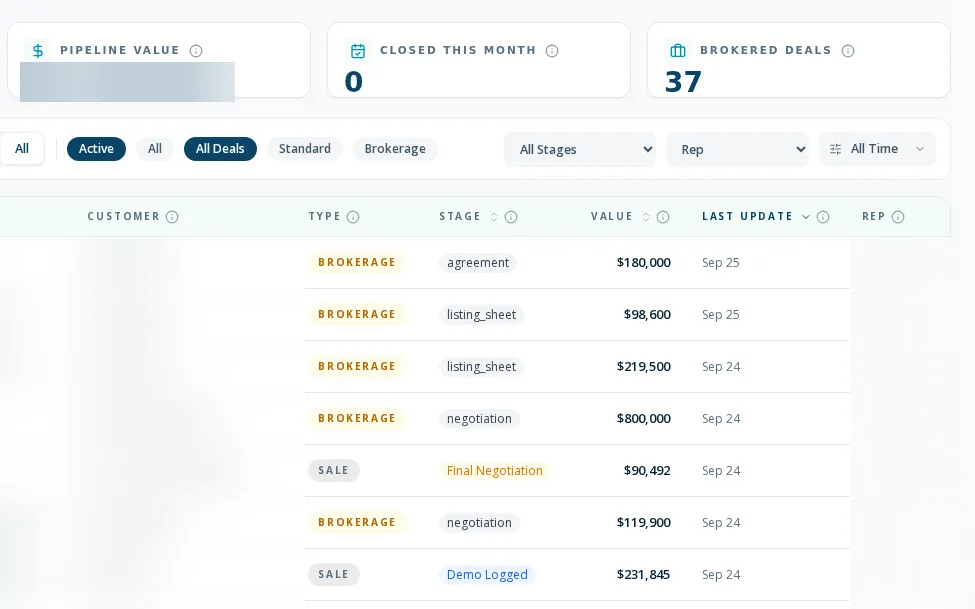Select the Active filter pill
975x609 pixels.
96,149
